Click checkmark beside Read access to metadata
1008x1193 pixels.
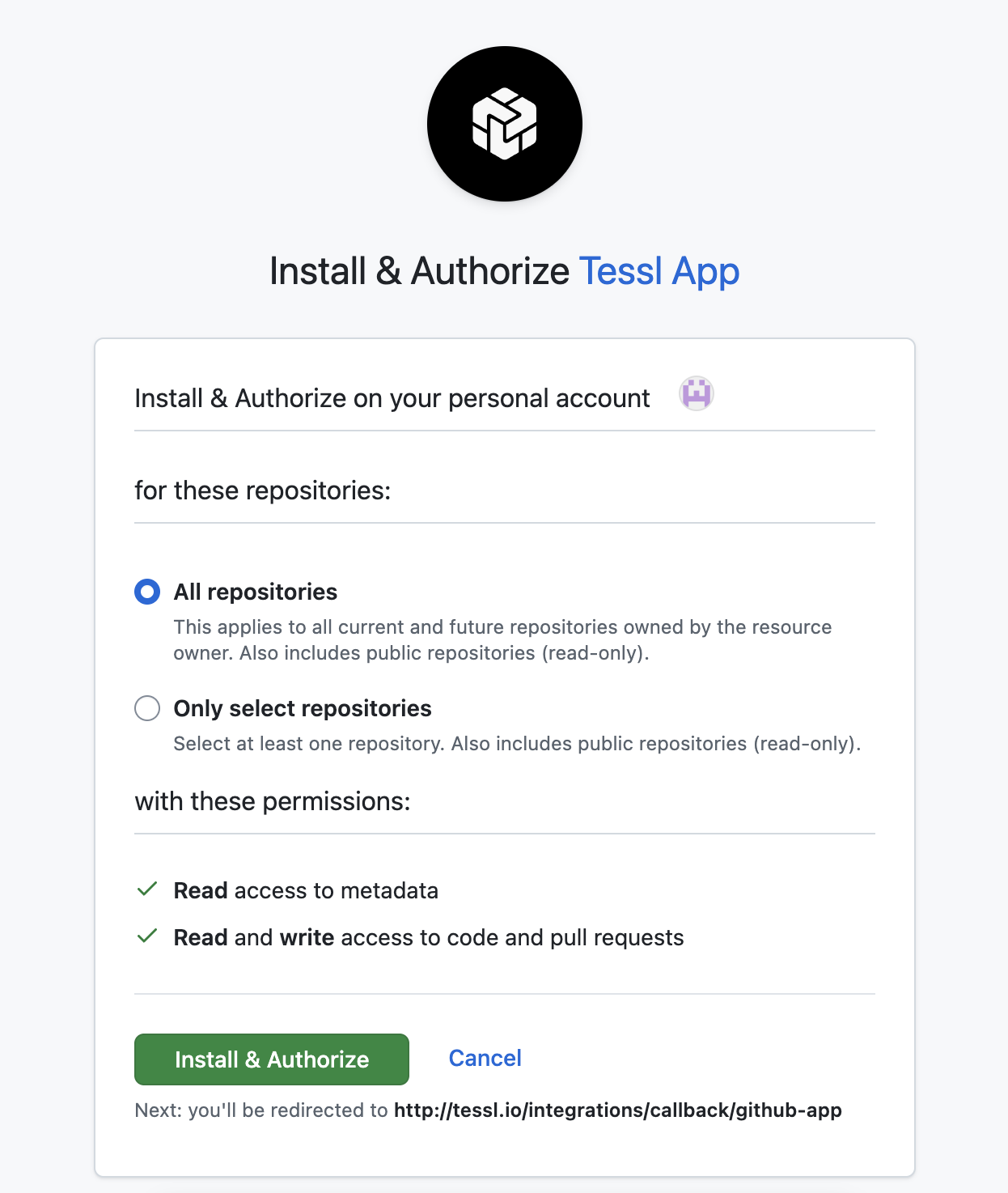point(147,889)
